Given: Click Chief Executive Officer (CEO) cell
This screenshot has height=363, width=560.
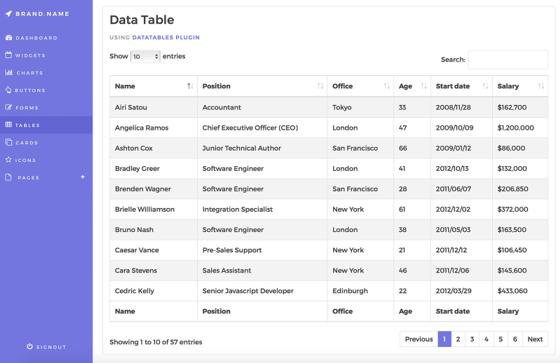Looking at the screenshot, I should (262, 128).
